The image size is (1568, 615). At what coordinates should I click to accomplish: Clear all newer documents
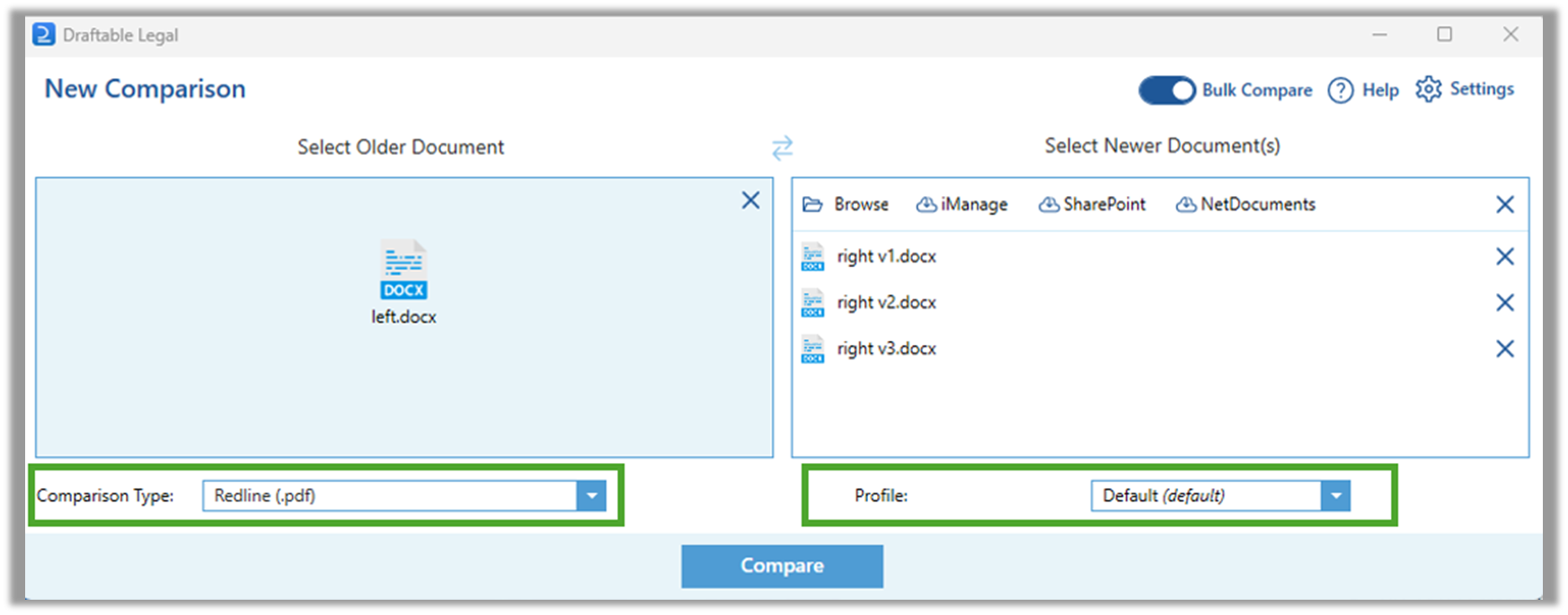[x=1505, y=204]
